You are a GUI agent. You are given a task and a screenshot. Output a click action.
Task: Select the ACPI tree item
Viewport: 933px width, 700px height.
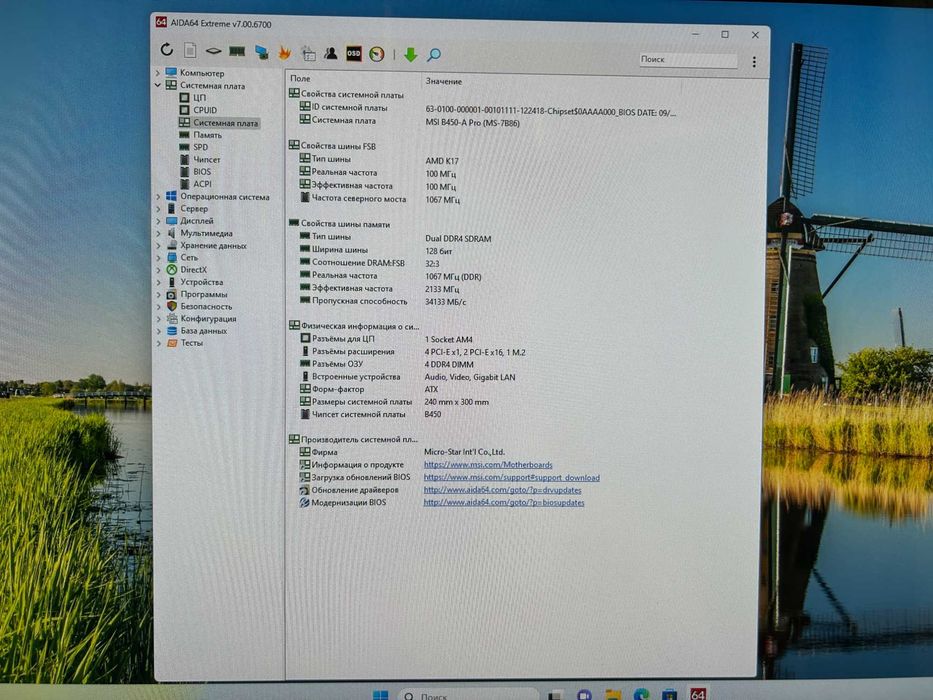click(195, 184)
